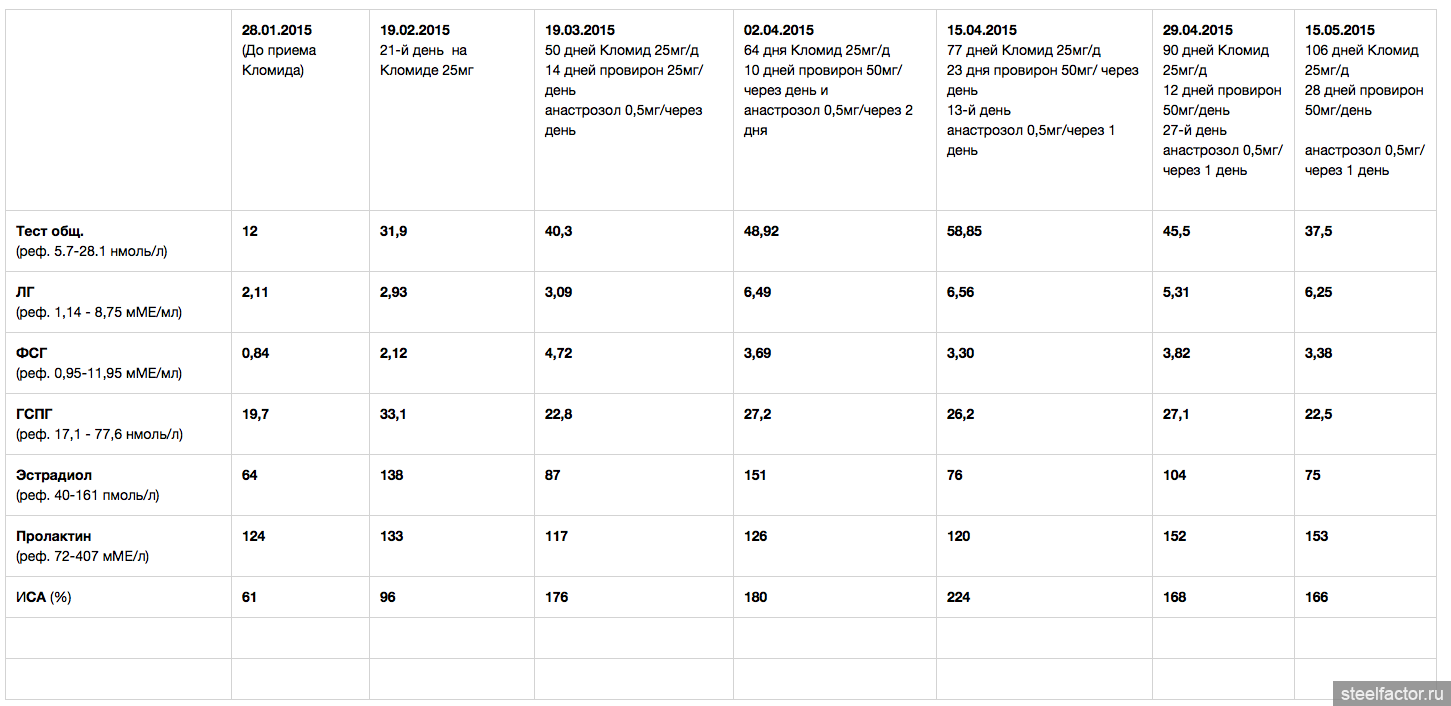Click the ГСПГ value 33,1
Viewport: 1451px width, 706px height.
[x=393, y=414]
